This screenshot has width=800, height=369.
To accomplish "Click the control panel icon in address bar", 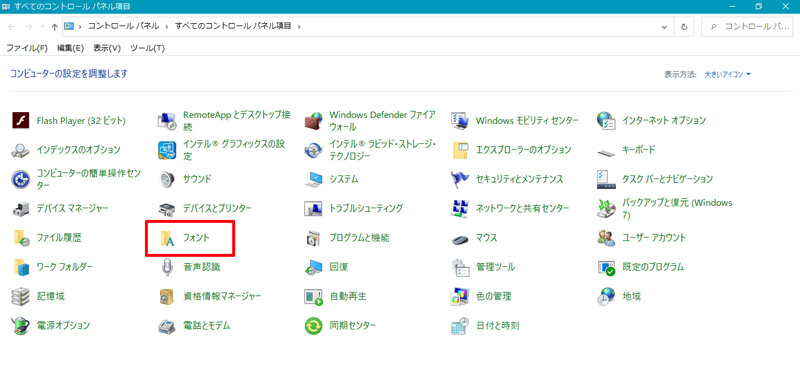I will tap(69, 26).
